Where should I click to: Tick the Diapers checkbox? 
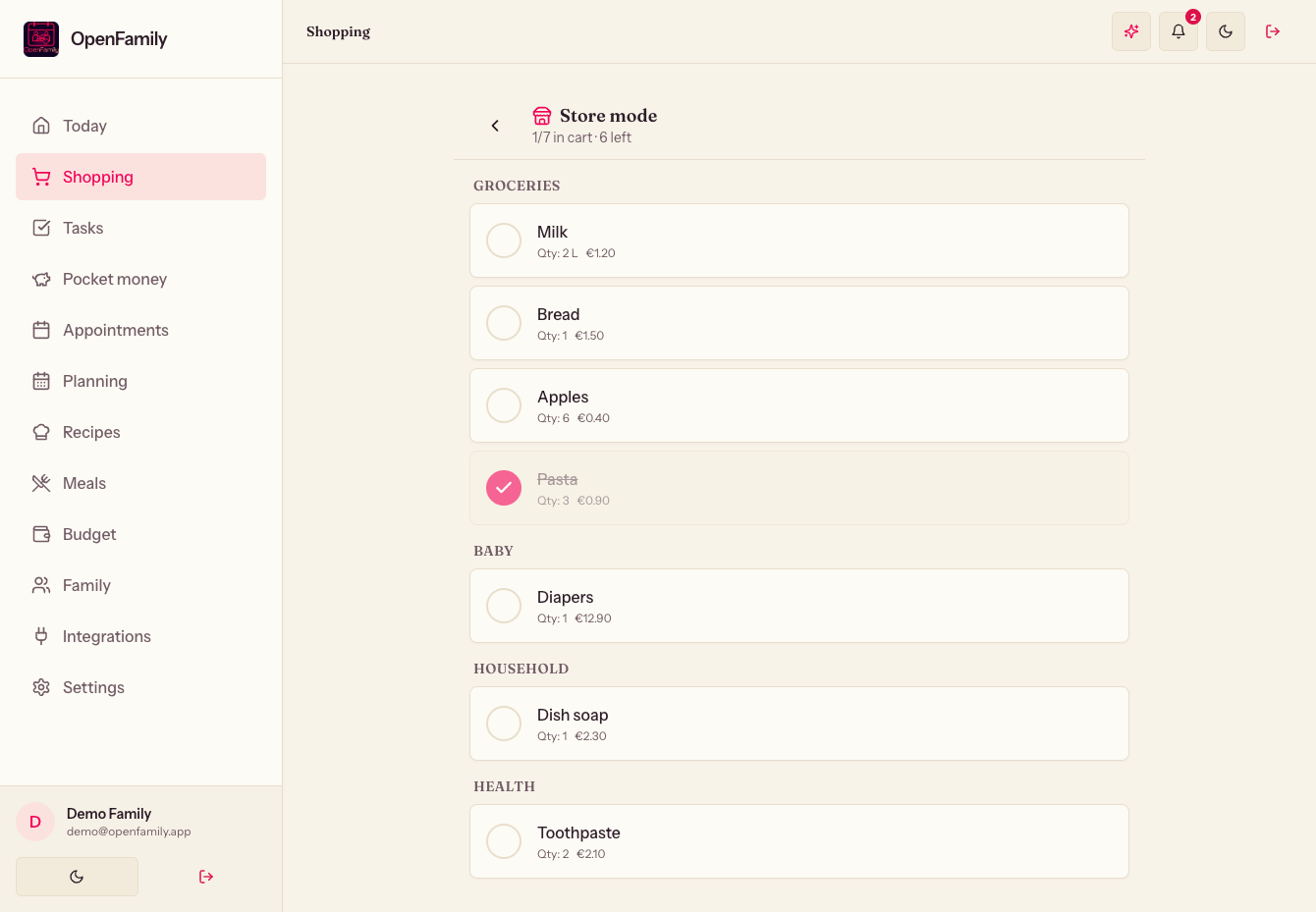coord(504,606)
